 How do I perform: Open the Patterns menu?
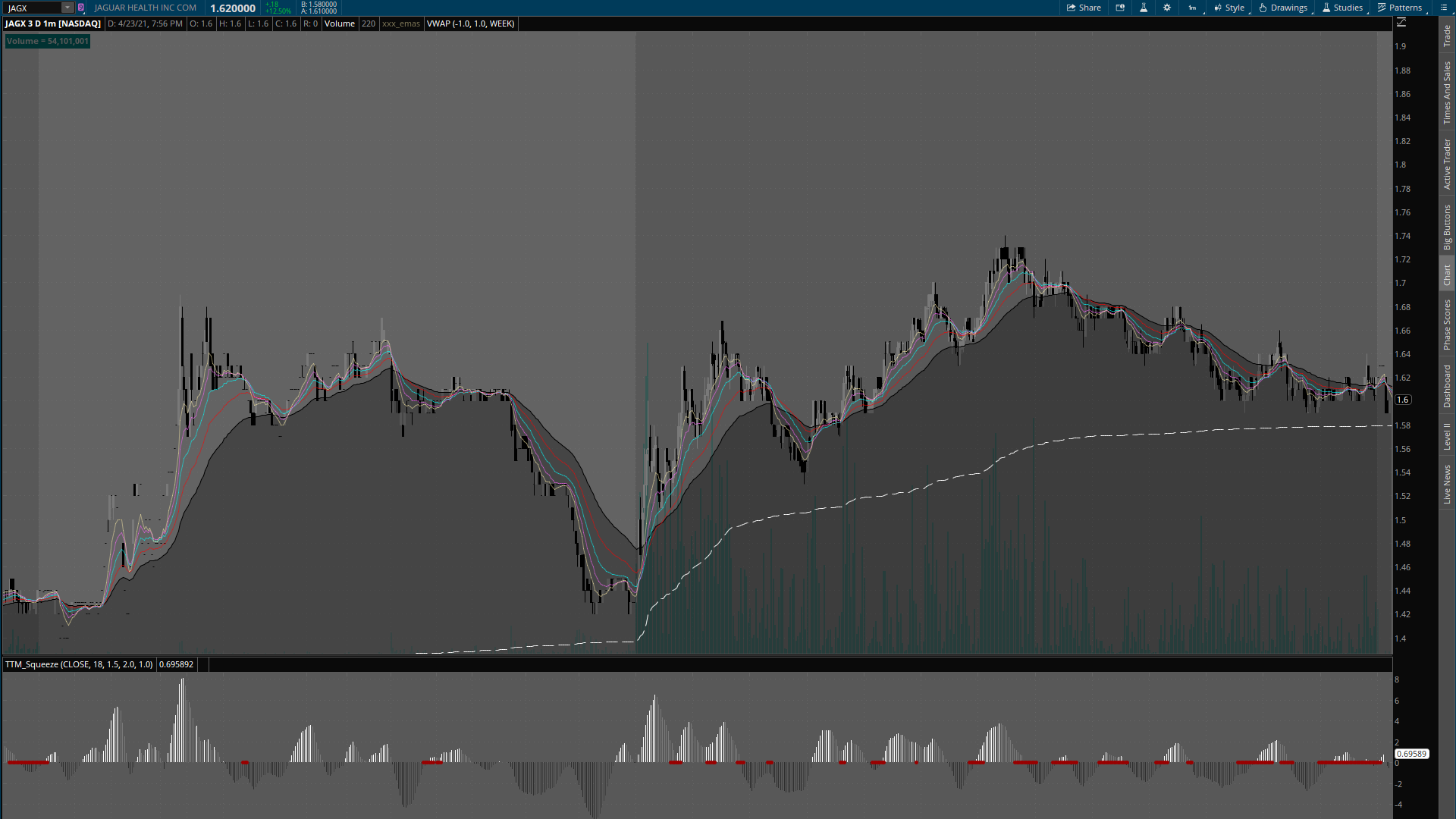[x=1400, y=8]
